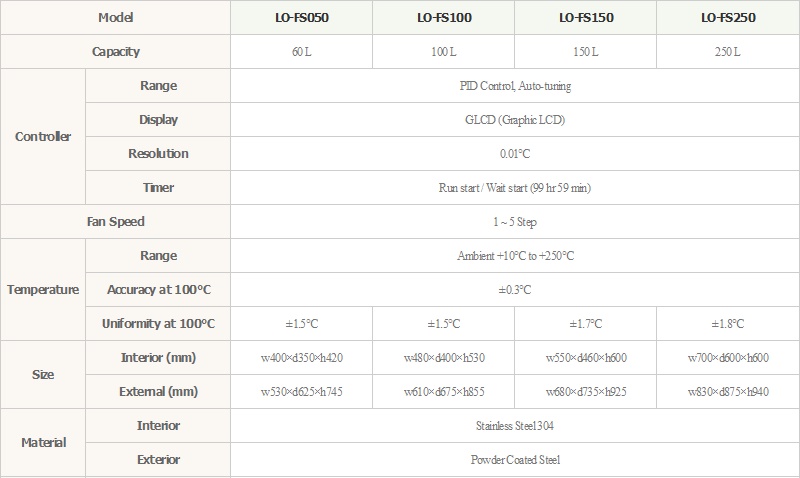Select the PID Control, Auto-tuning cell

(515, 86)
